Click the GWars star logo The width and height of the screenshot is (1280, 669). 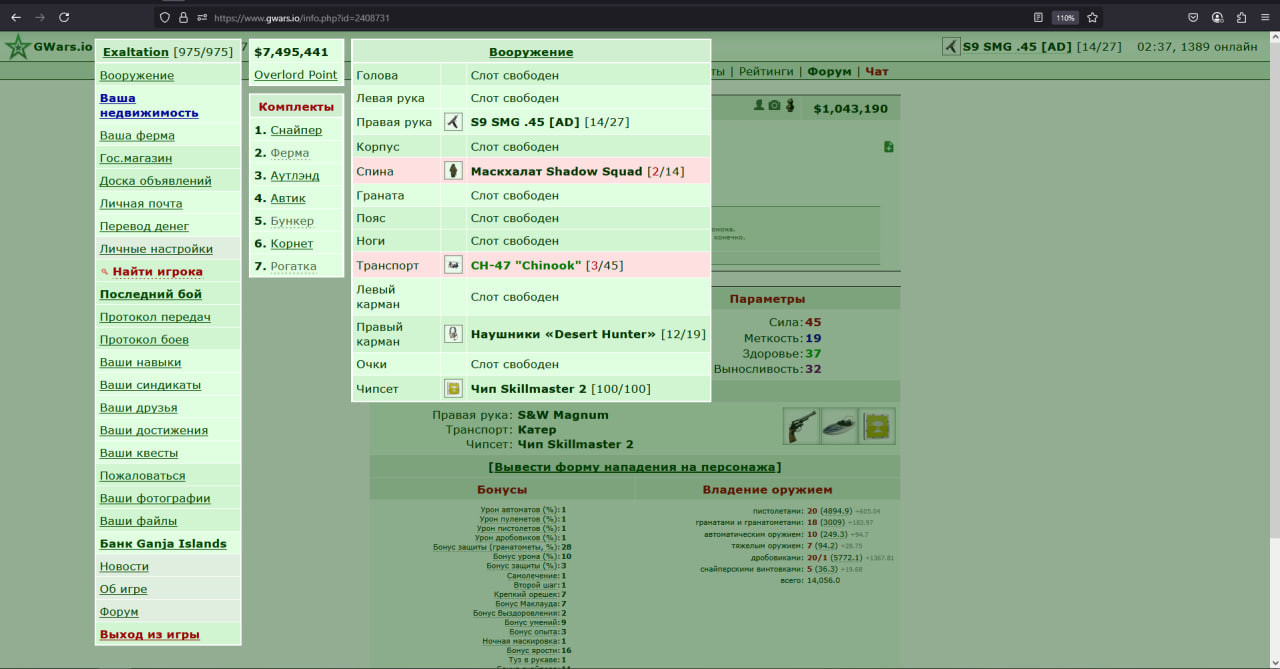[17, 47]
